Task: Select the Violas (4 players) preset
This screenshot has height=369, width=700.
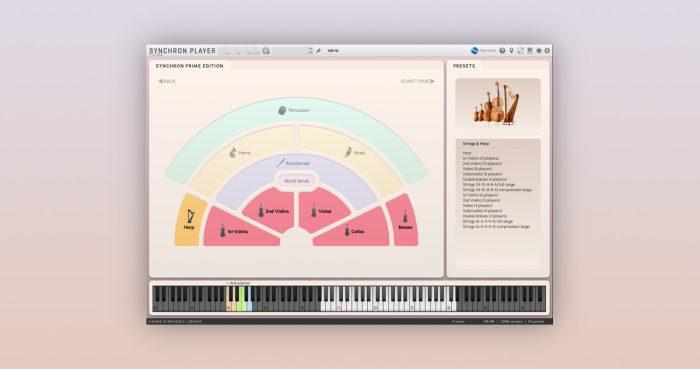Action: [x=477, y=206]
